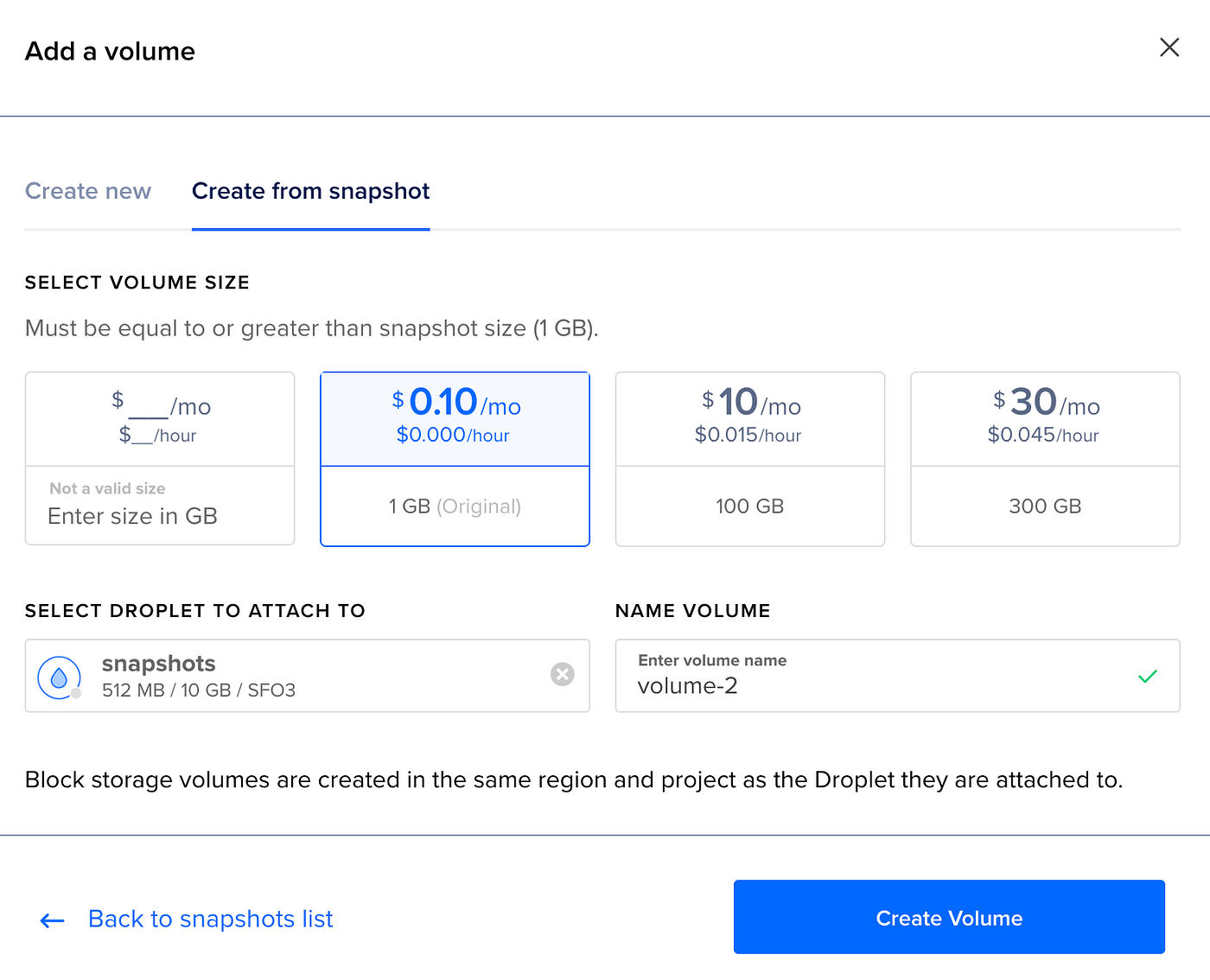Choose the 100 GB volume option
This screenshot has width=1210, height=980.
click(x=749, y=506)
